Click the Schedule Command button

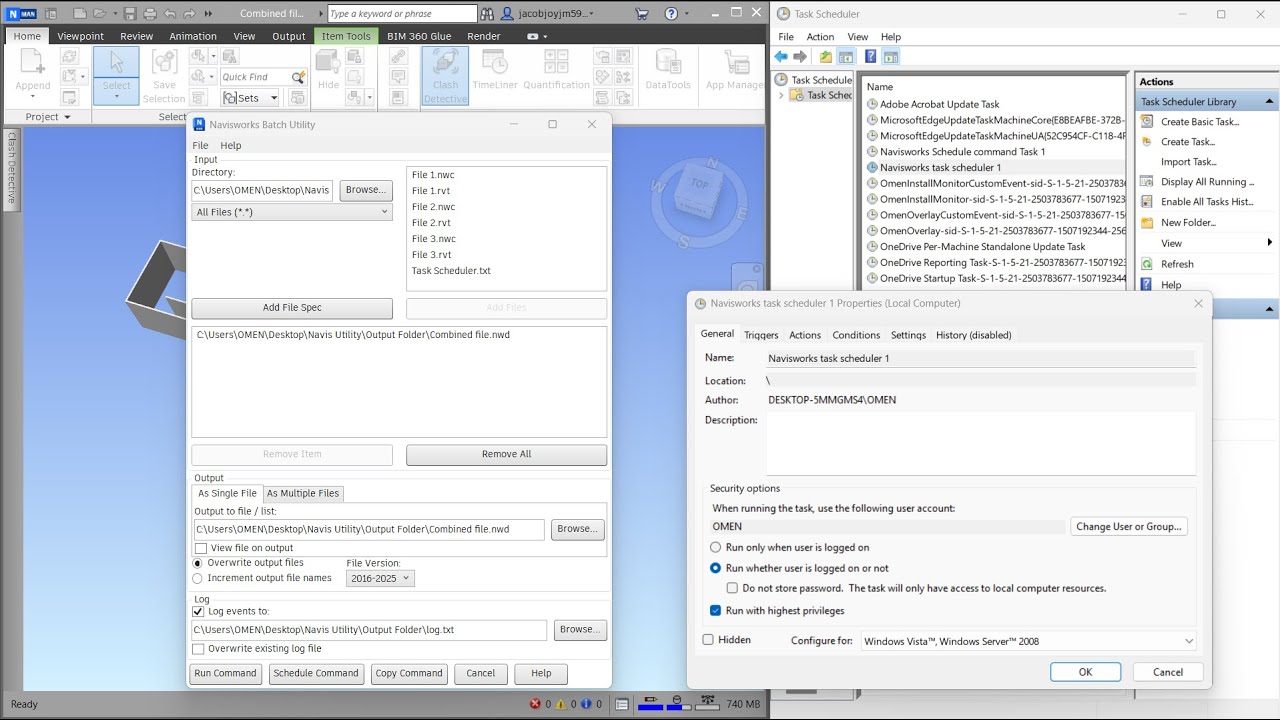316,673
